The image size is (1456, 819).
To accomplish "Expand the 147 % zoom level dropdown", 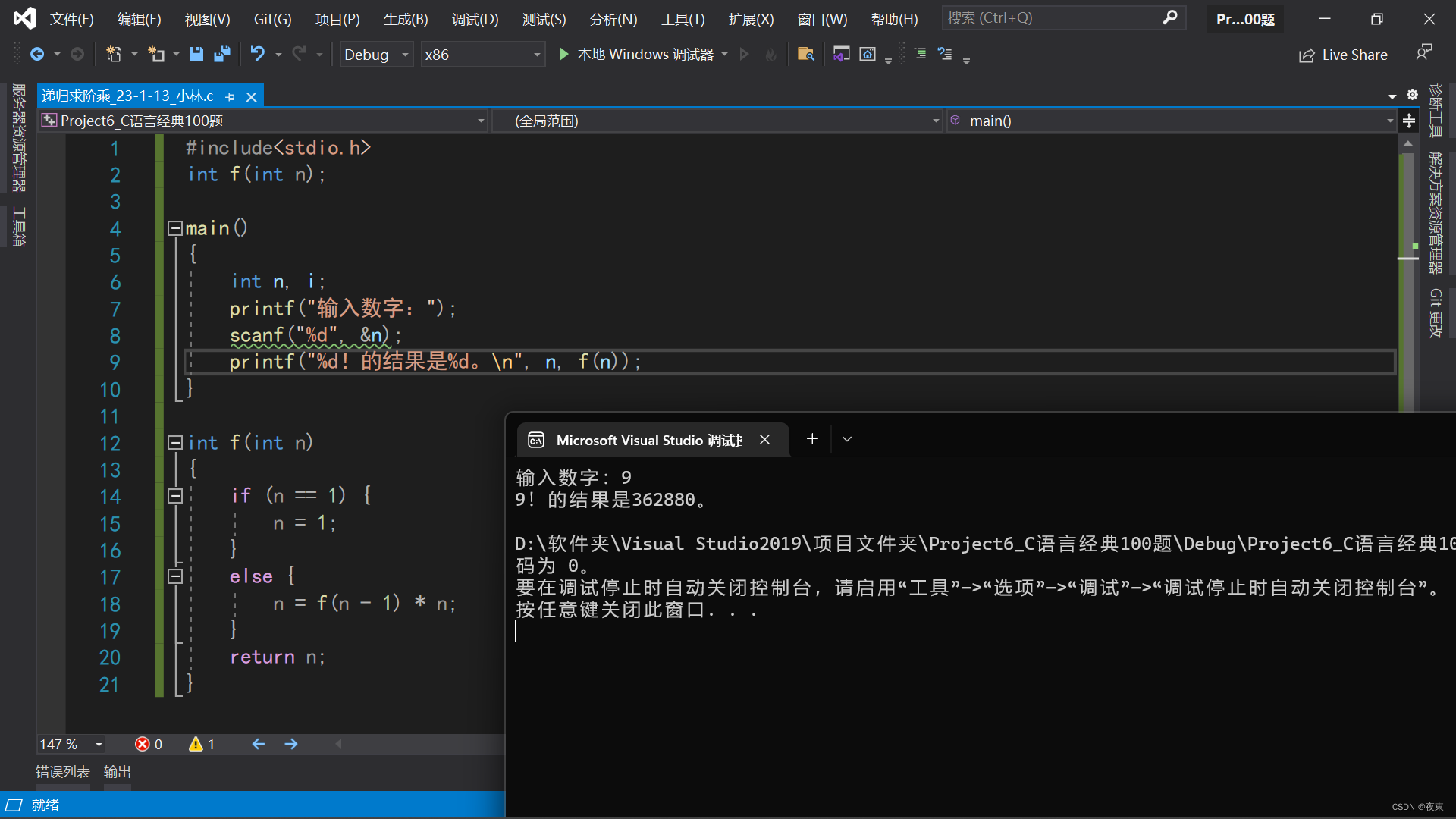I will pos(99,745).
